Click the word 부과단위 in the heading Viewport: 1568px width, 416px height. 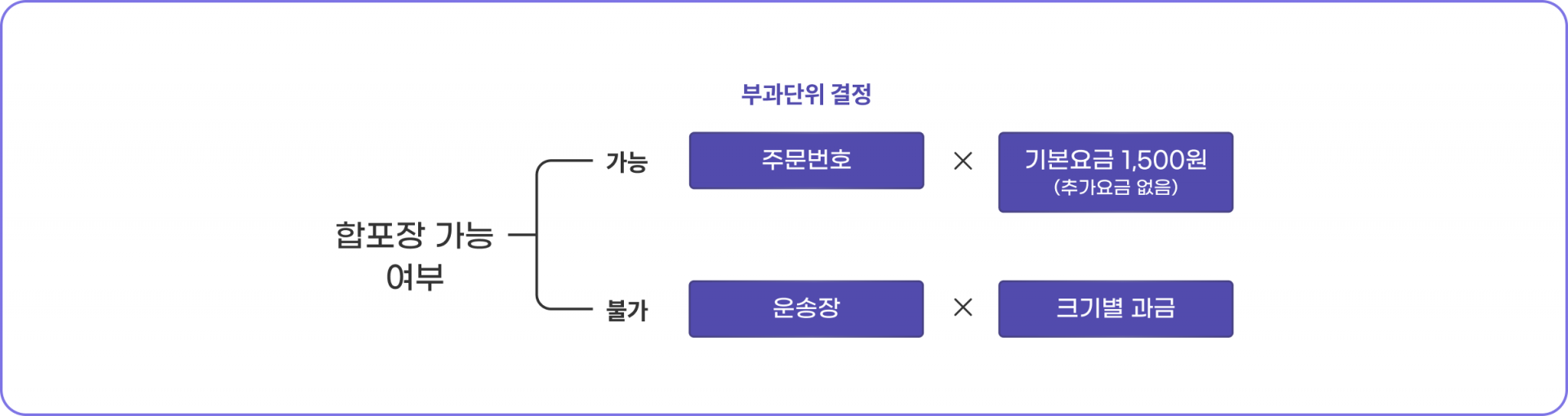tap(782, 94)
